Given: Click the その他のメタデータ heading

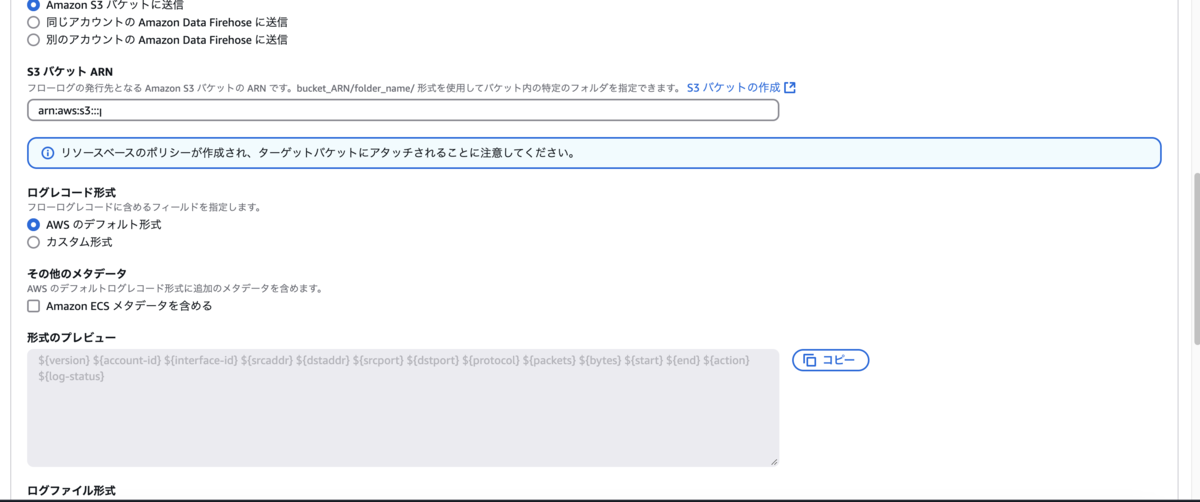Looking at the screenshot, I should click(77, 274).
